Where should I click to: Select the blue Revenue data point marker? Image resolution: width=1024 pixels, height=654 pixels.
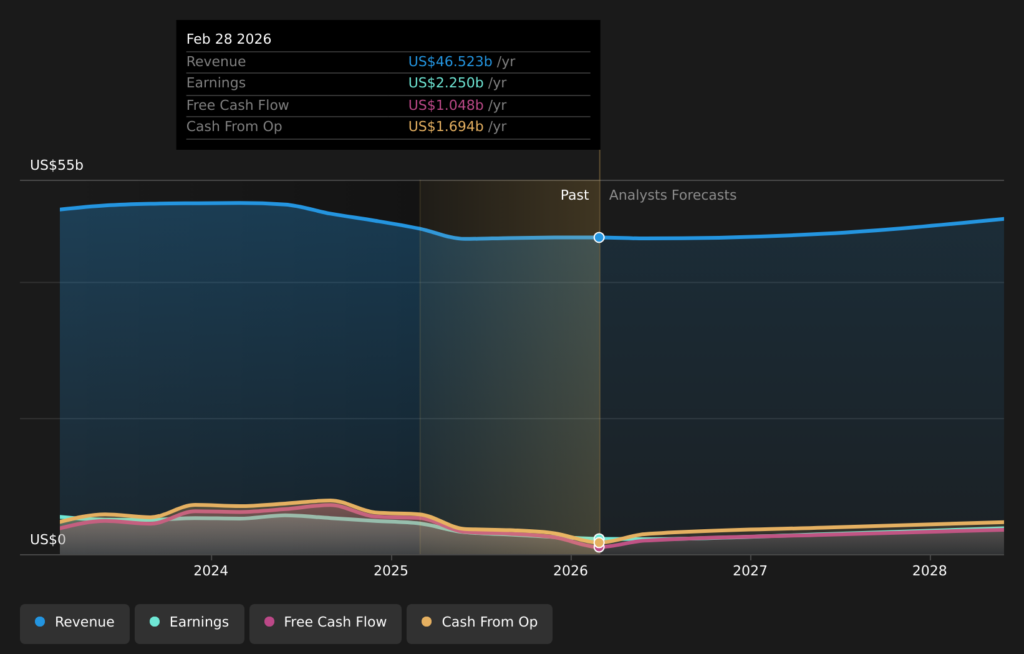[599, 238]
